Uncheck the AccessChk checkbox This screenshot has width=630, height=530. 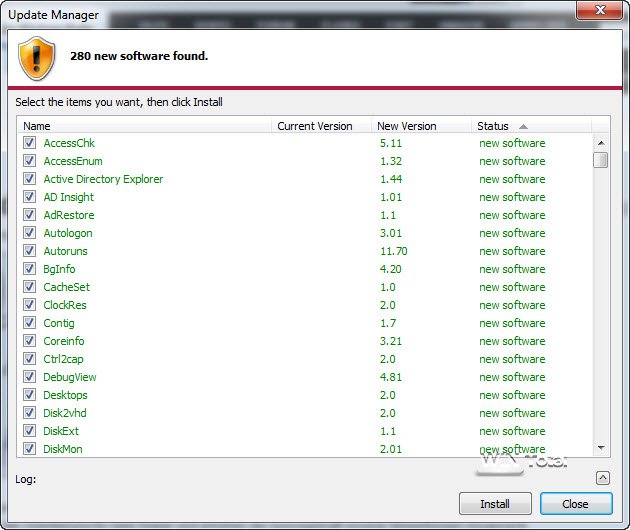[29, 143]
